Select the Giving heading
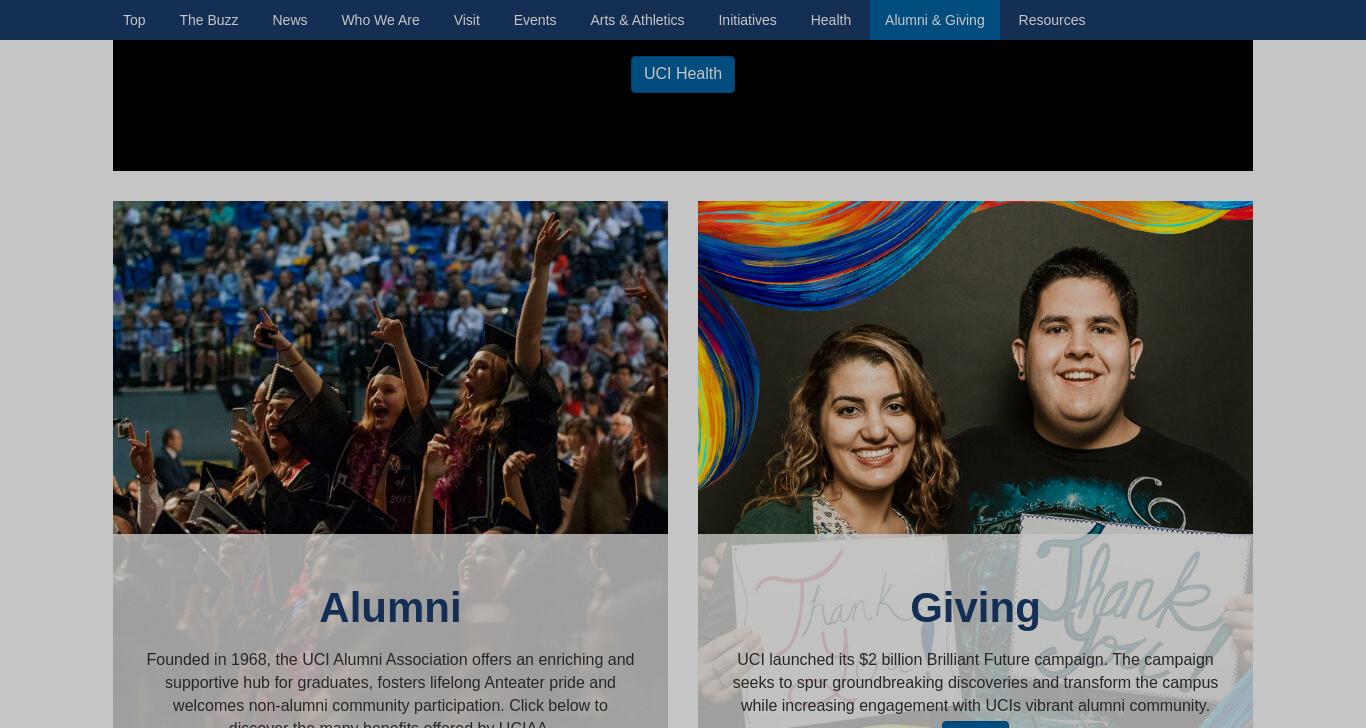This screenshot has height=728, width=1366. click(975, 608)
